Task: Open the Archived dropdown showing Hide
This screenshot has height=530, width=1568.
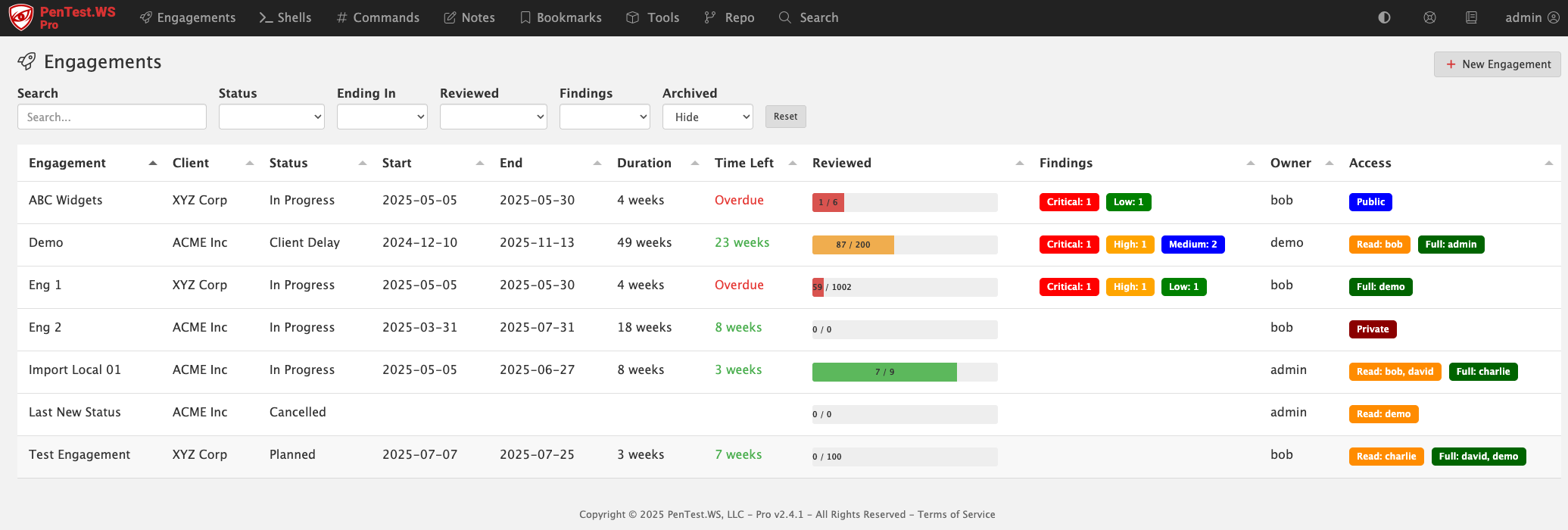Action: coord(708,117)
